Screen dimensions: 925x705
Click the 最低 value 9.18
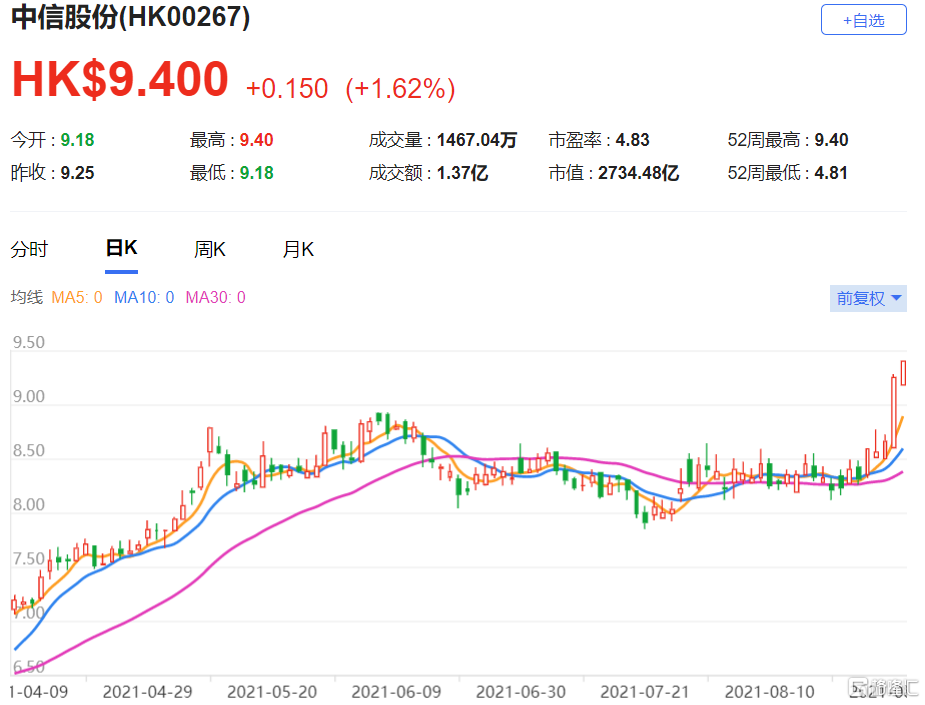(257, 173)
